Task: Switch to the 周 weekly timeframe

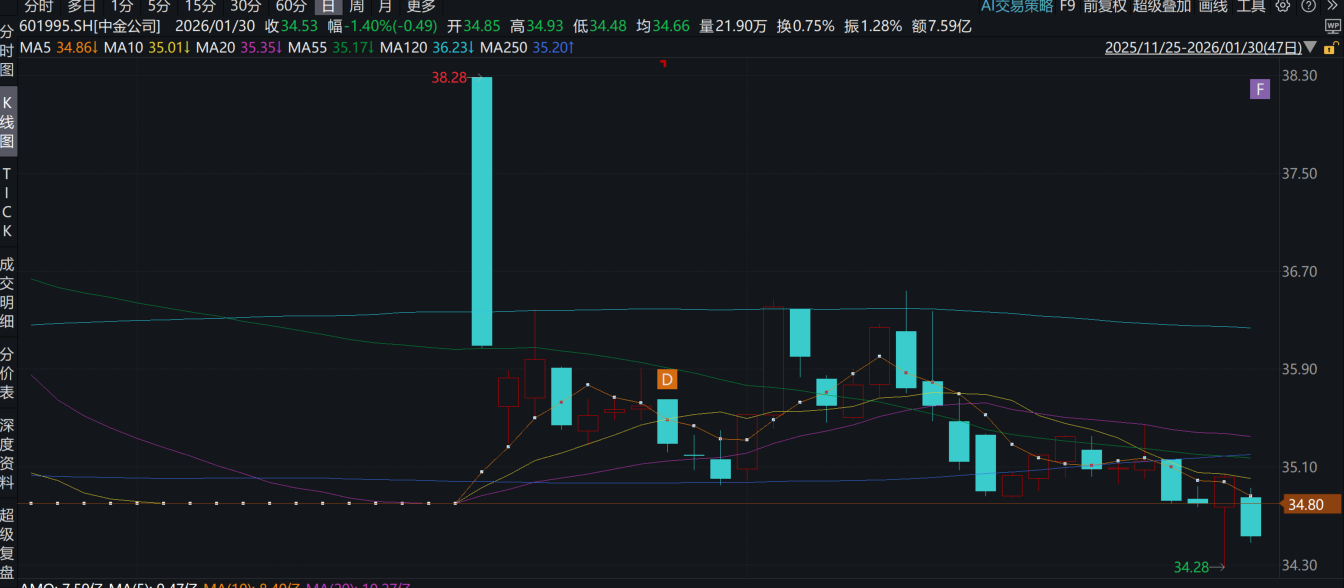Action: 356,6
